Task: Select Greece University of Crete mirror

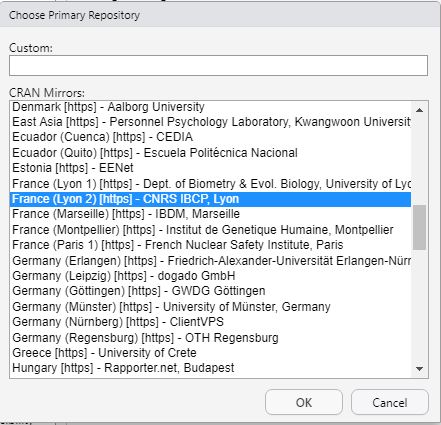Action: tap(210, 353)
